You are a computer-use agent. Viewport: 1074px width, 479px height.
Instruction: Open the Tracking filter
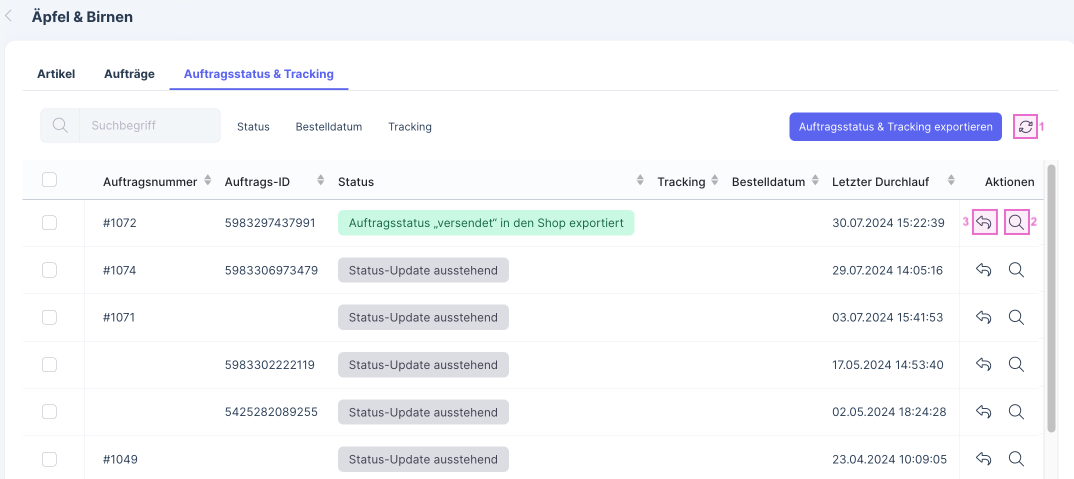(410, 127)
